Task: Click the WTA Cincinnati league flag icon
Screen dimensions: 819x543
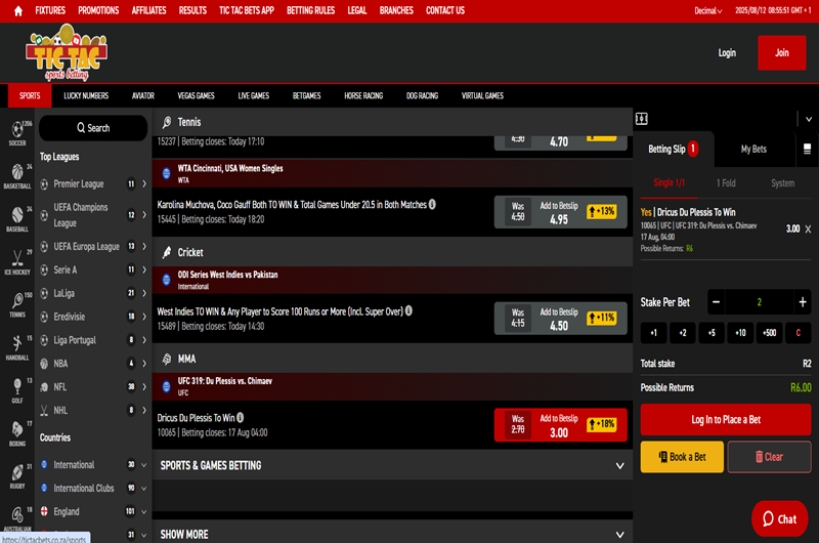Action: (x=166, y=173)
